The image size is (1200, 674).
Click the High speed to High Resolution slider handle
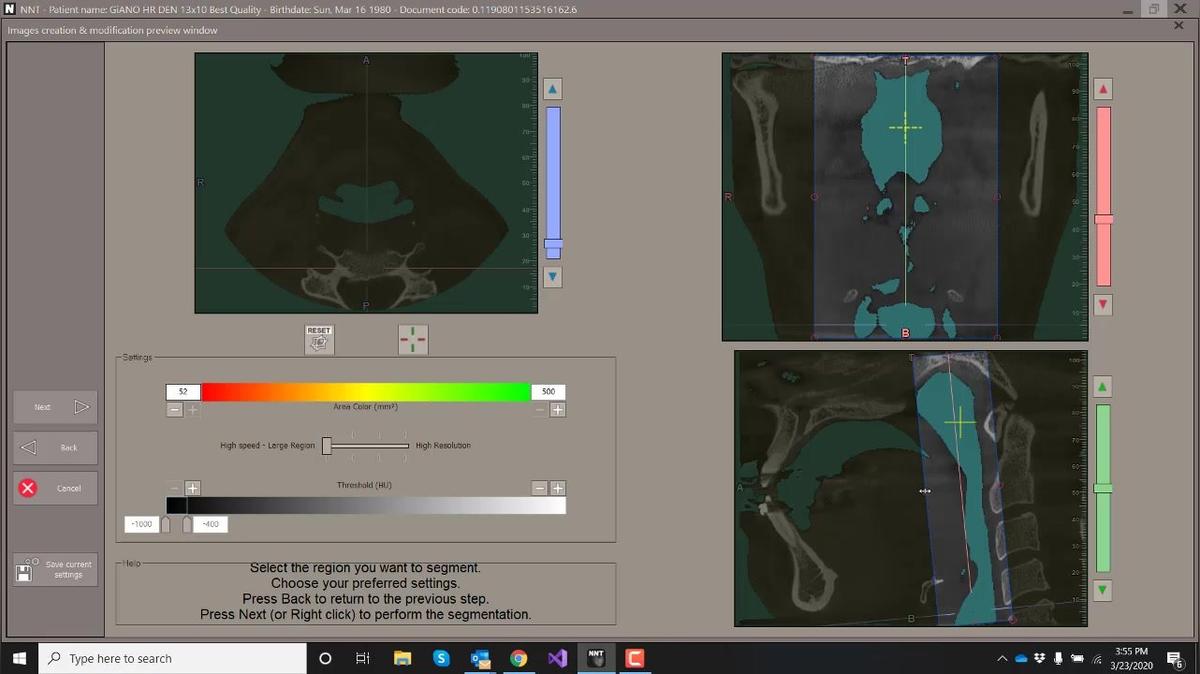tap(326, 446)
